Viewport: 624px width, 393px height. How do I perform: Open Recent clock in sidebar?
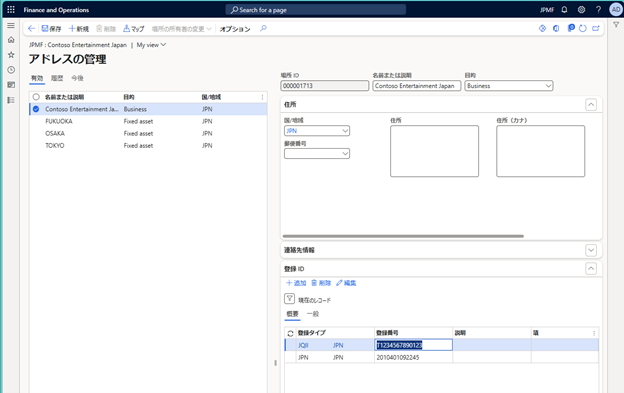[11, 70]
